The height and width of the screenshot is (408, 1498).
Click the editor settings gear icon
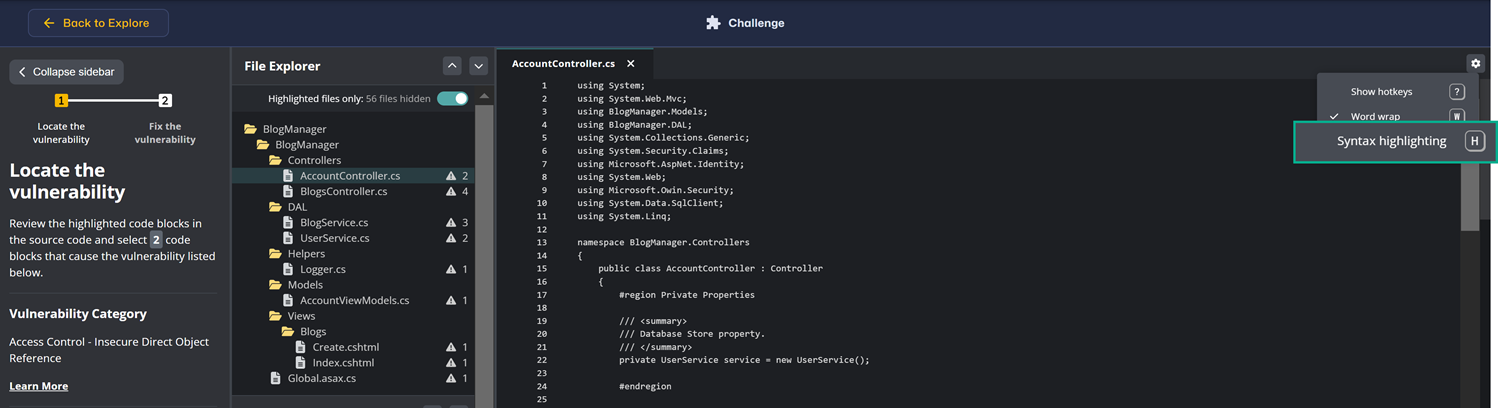pyautogui.click(x=1475, y=63)
